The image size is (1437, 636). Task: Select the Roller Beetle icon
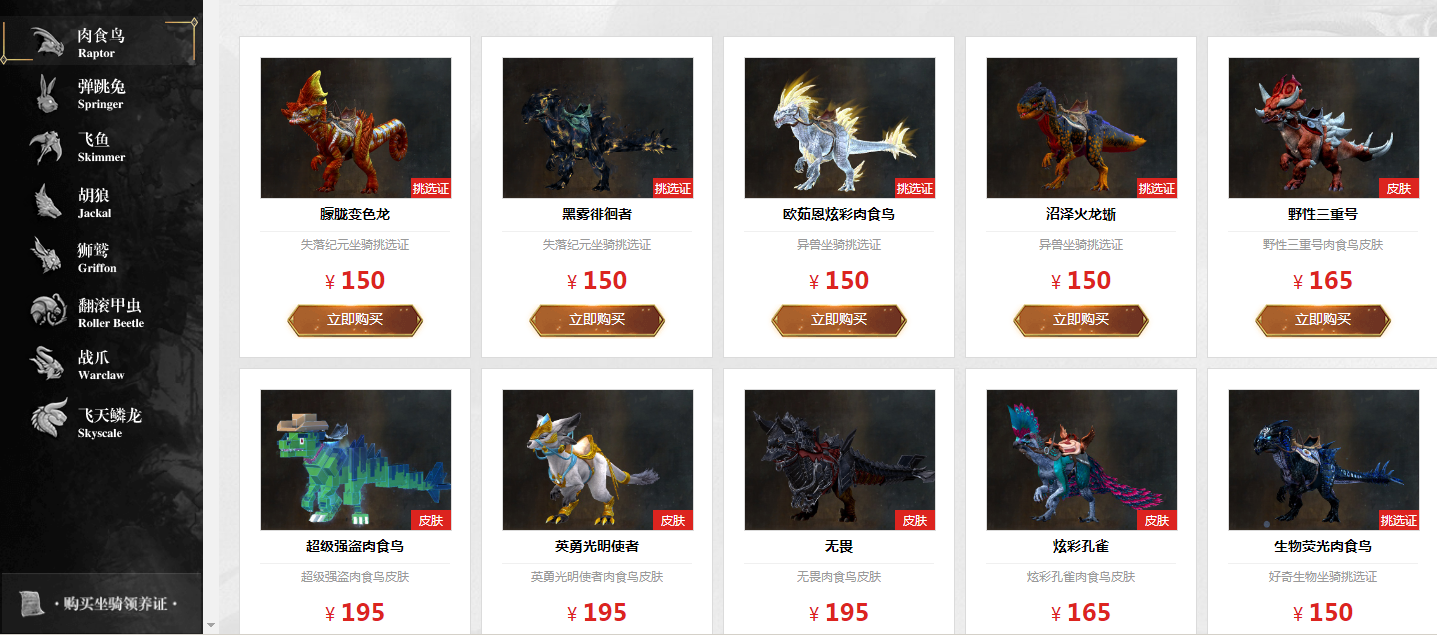(x=47, y=310)
